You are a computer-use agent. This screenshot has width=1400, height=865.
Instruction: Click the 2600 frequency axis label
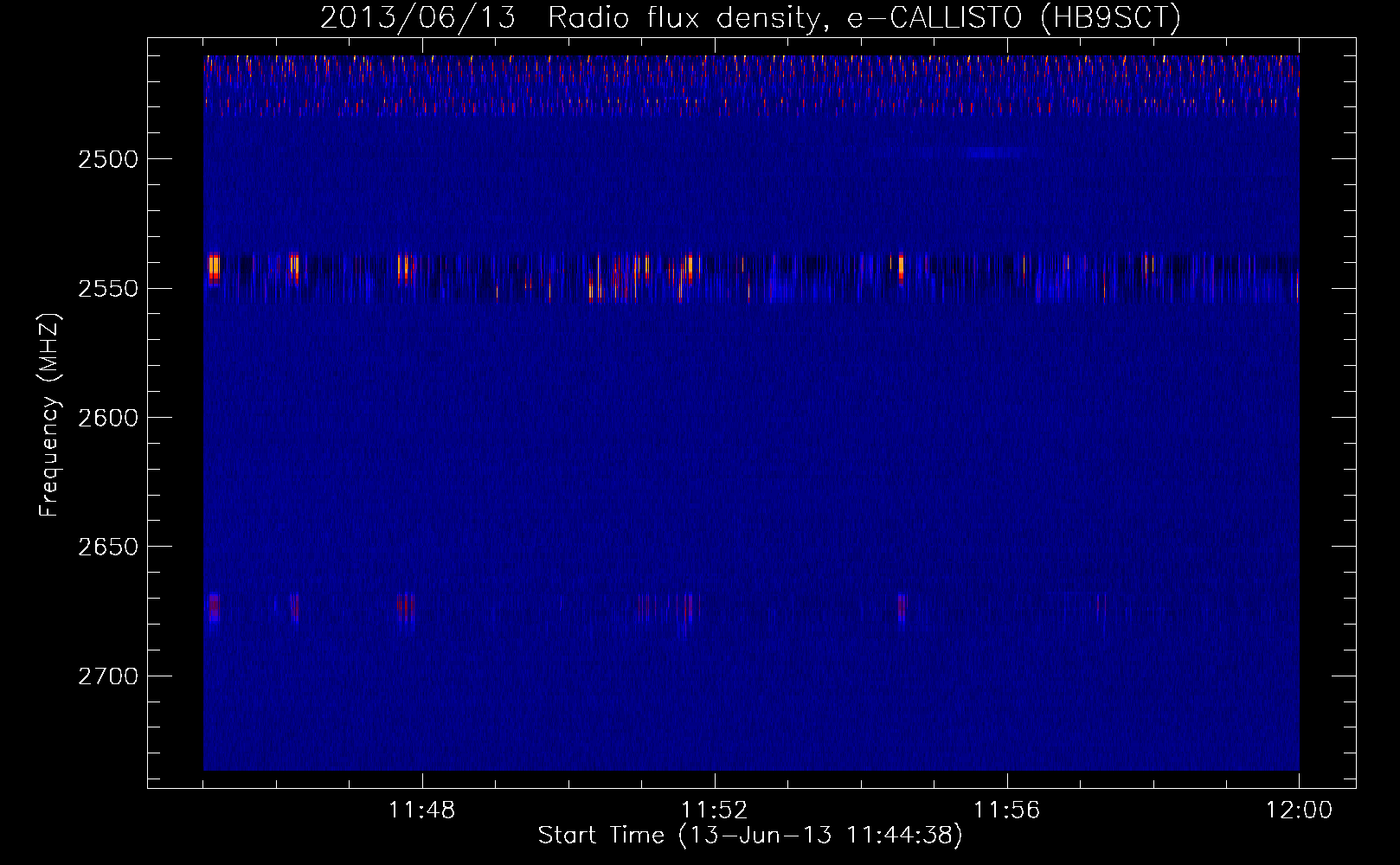click(108, 418)
